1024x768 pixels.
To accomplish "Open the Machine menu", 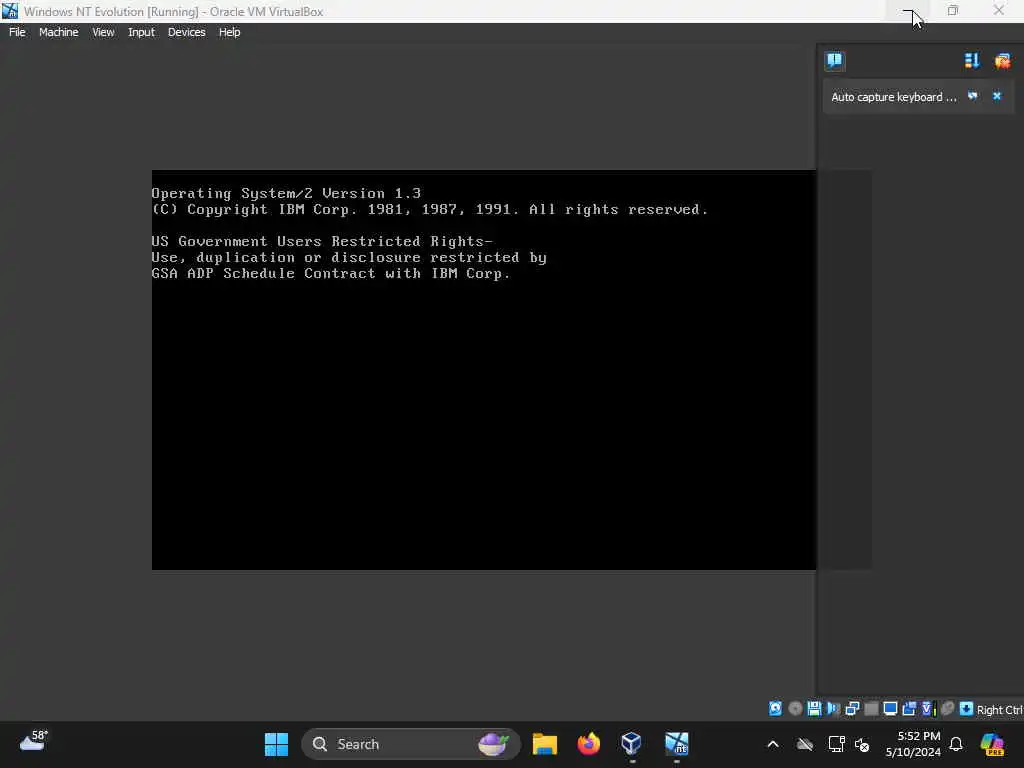I will point(58,32).
